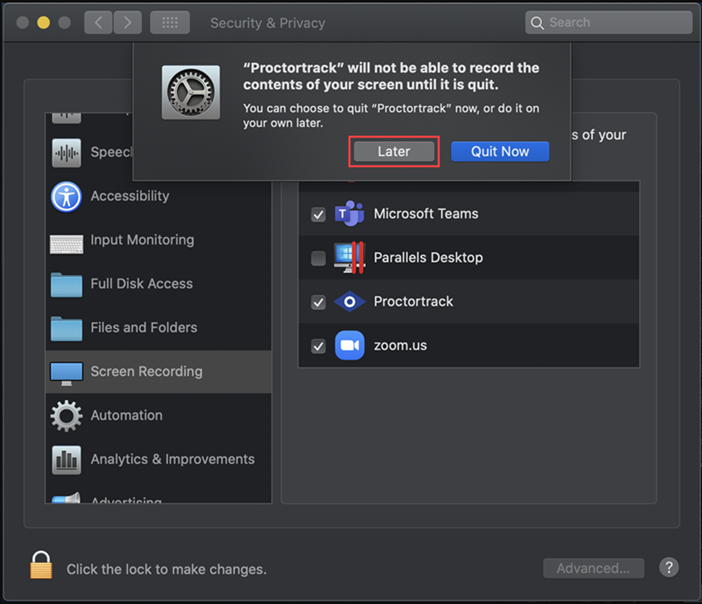702x604 pixels.
Task: Click the Automation gear icon
Action: coord(66,416)
